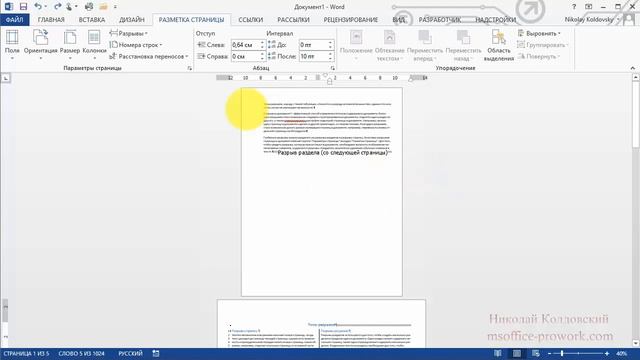The height and width of the screenshot is (360, 640).
Task: Click РУССКИЙ language indicator
Action: click(130, 353)
